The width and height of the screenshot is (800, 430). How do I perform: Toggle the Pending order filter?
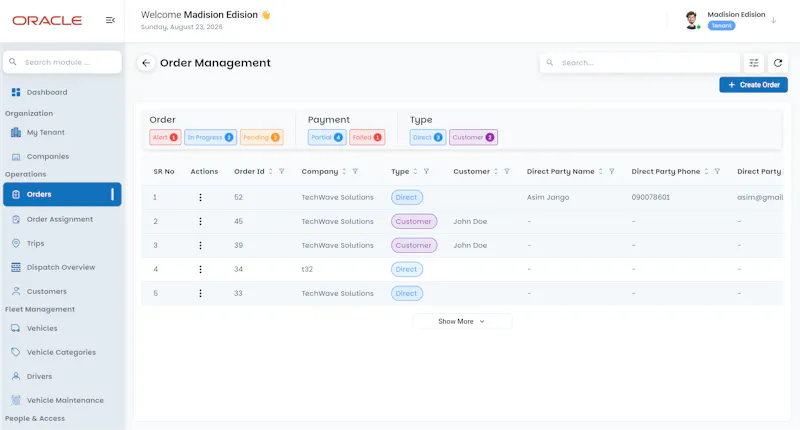pos(261,137)
